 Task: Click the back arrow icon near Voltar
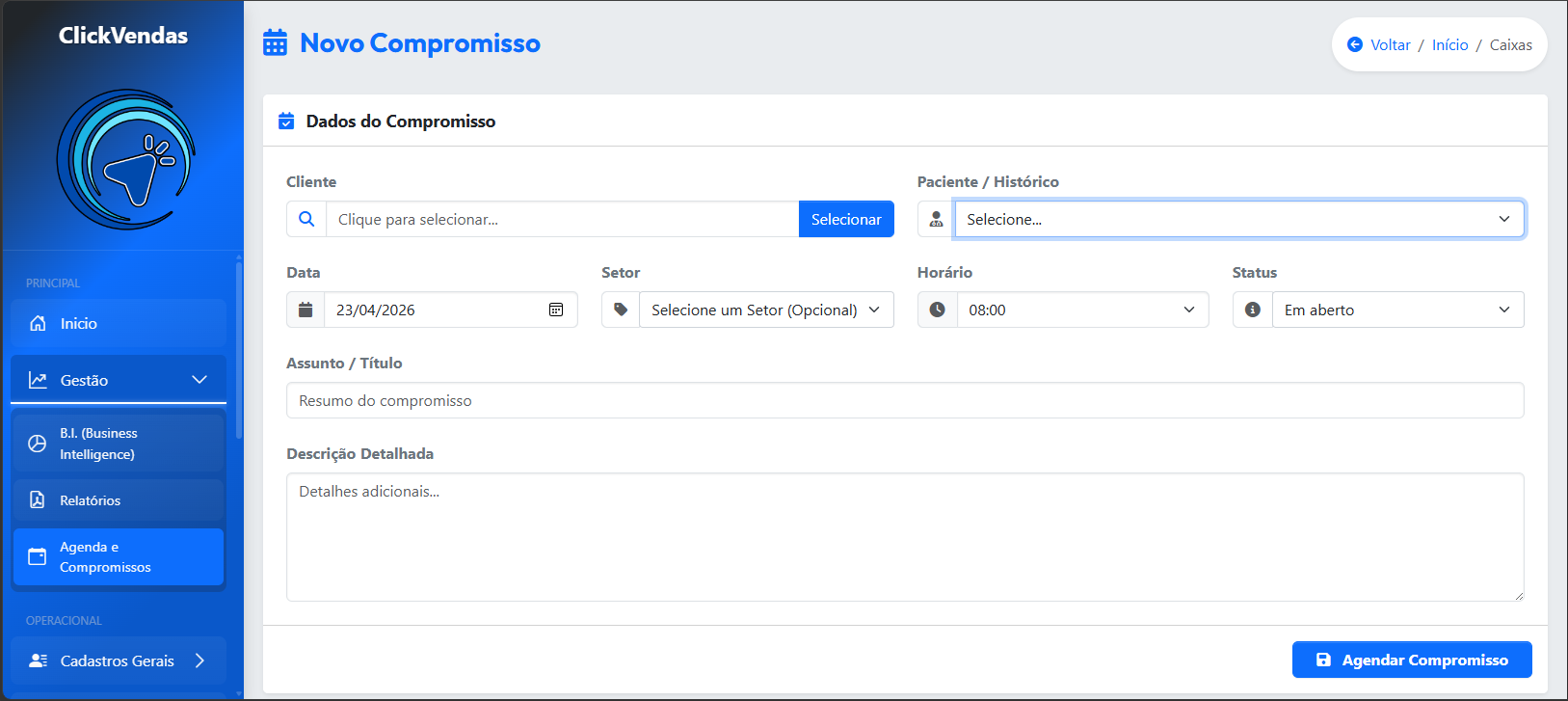(x=1355, y=44)
